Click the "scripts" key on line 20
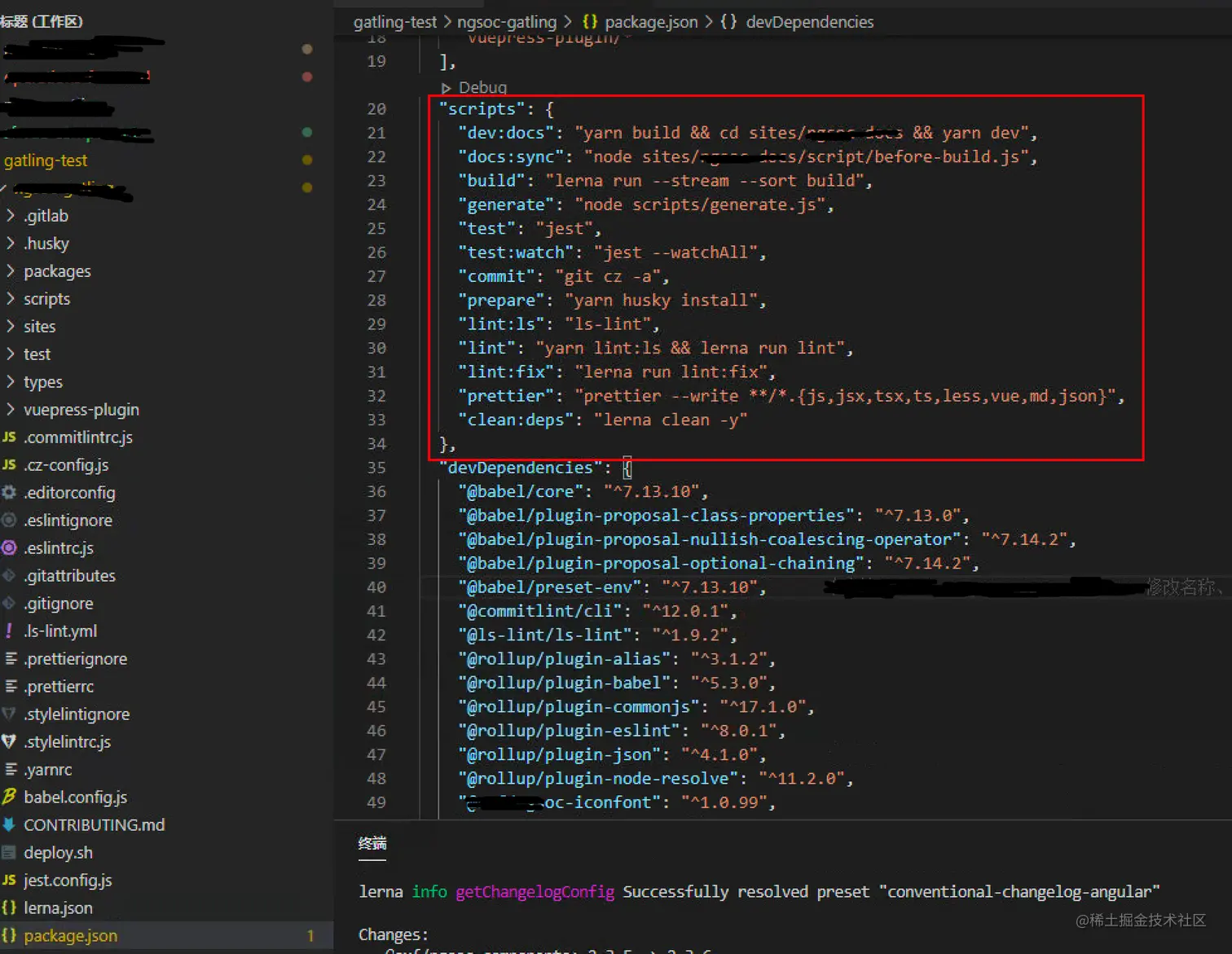 point(482,109)
